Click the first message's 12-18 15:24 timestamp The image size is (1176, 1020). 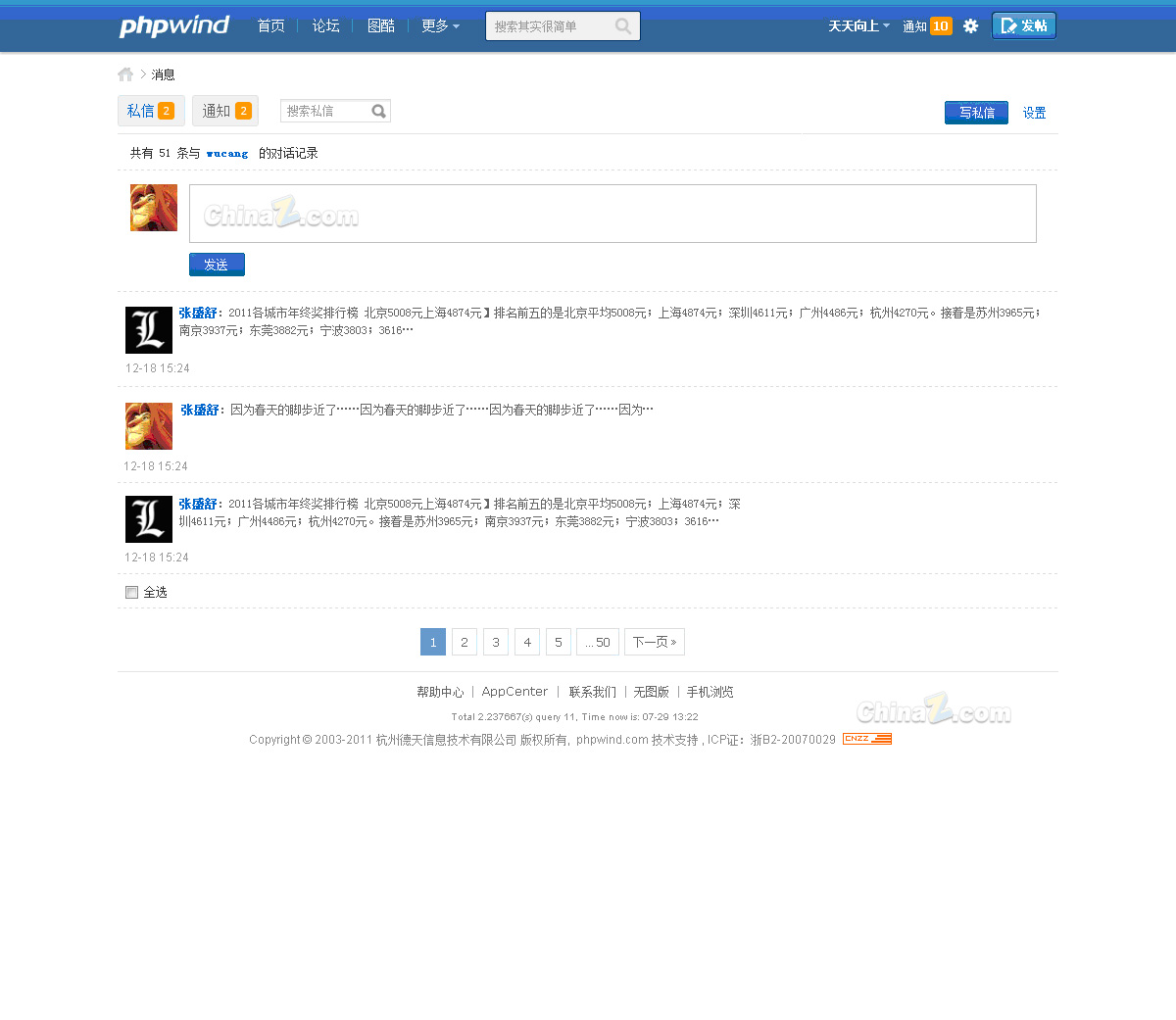158,368
